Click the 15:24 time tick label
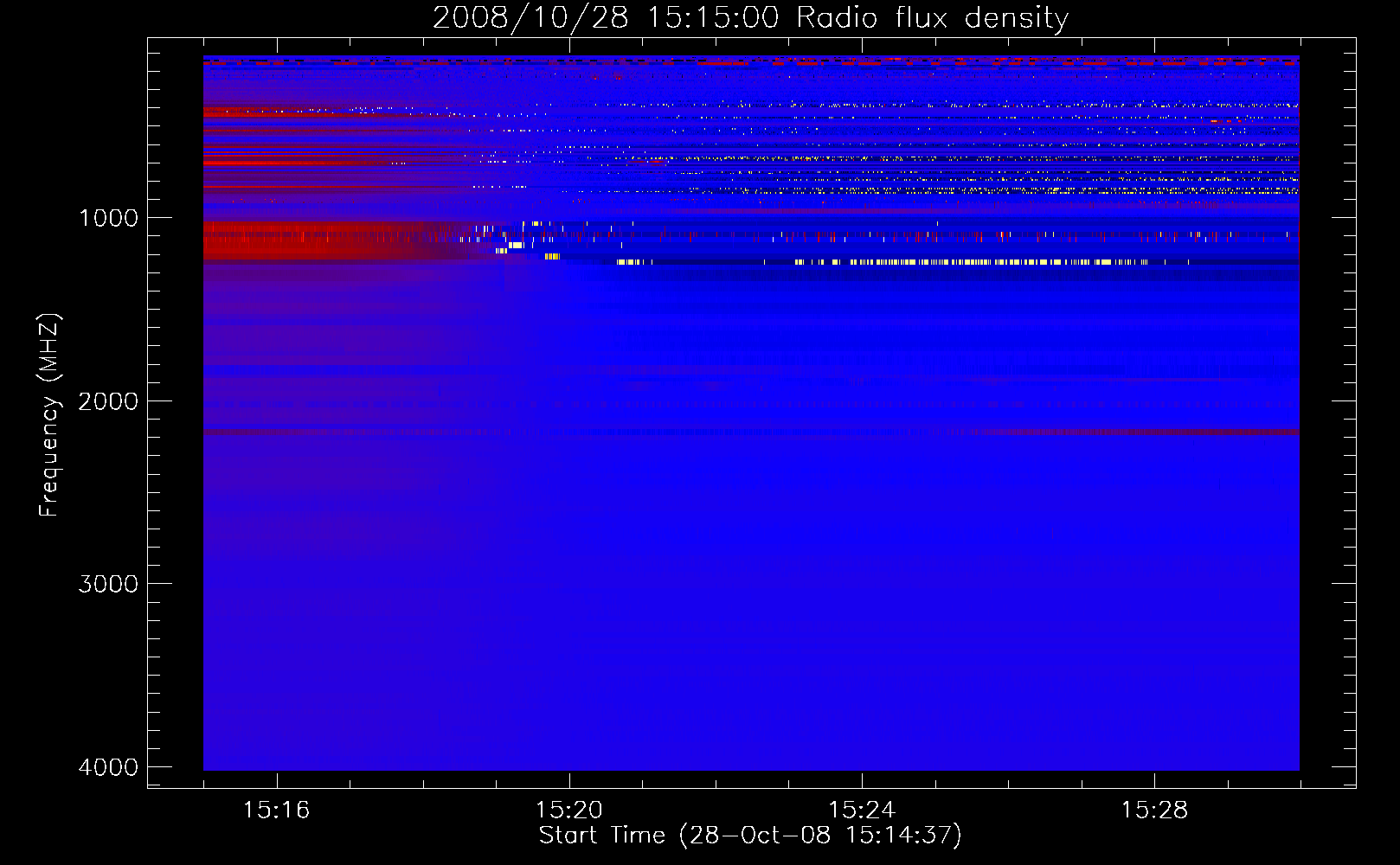The image size is (1400, 865). 861,811
